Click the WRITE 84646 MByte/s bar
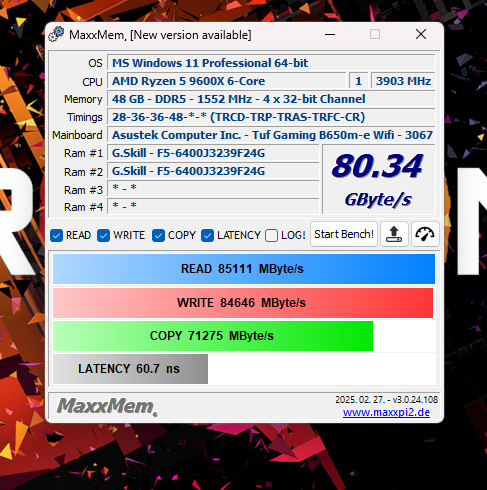Screen dimensions: 487x490 point(243,303)
